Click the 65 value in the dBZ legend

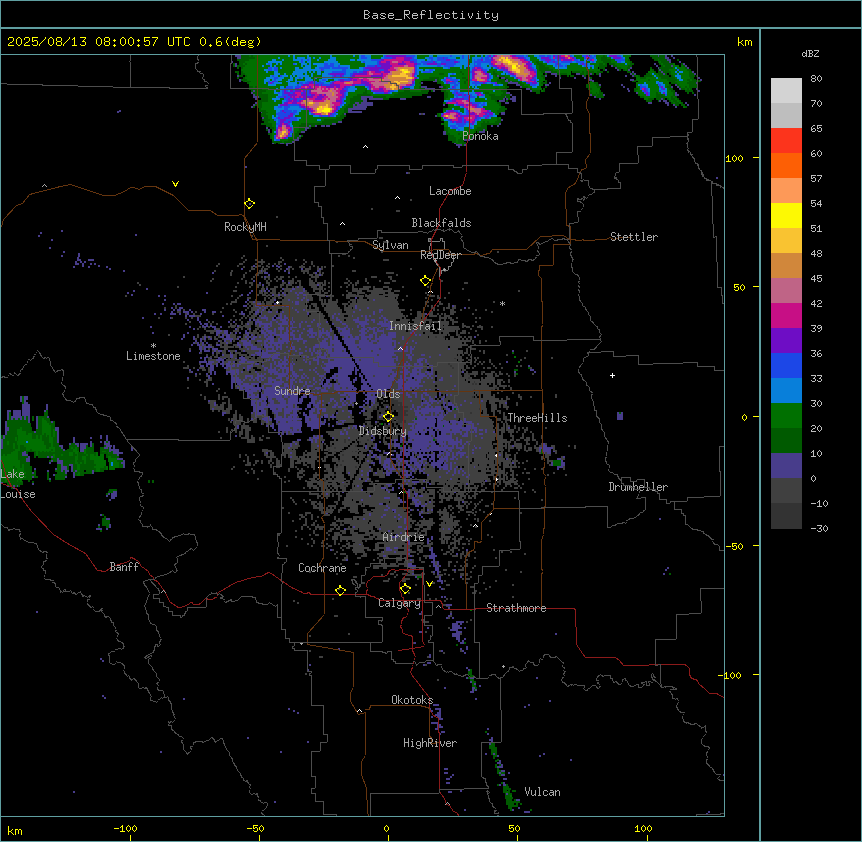point(816,129)
